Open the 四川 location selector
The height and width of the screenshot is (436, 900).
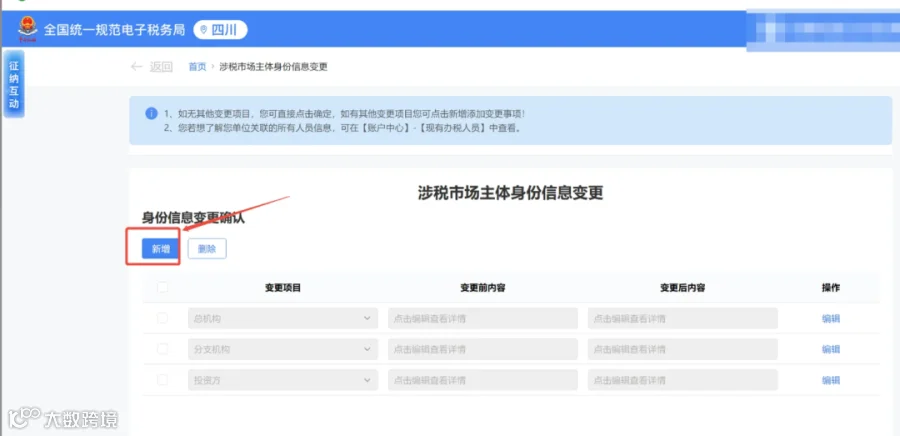220,30
